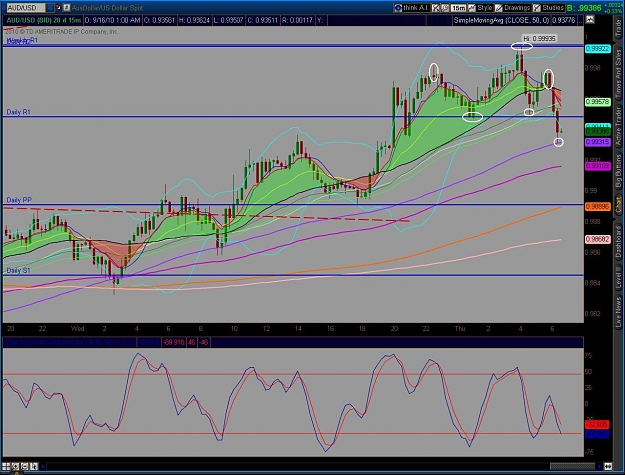Click the green 0.99578 price bubble
625x475 pixels.
click(x=597, y=102)
